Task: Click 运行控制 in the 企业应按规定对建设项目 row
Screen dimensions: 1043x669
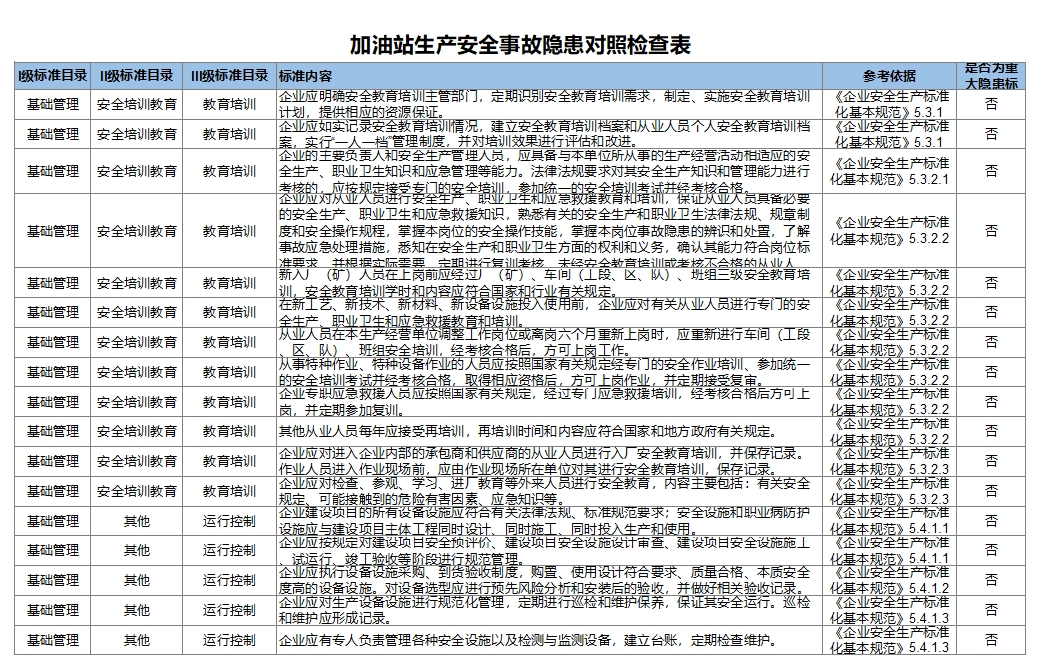Action: pyautogui.click(x=229, y=550)
